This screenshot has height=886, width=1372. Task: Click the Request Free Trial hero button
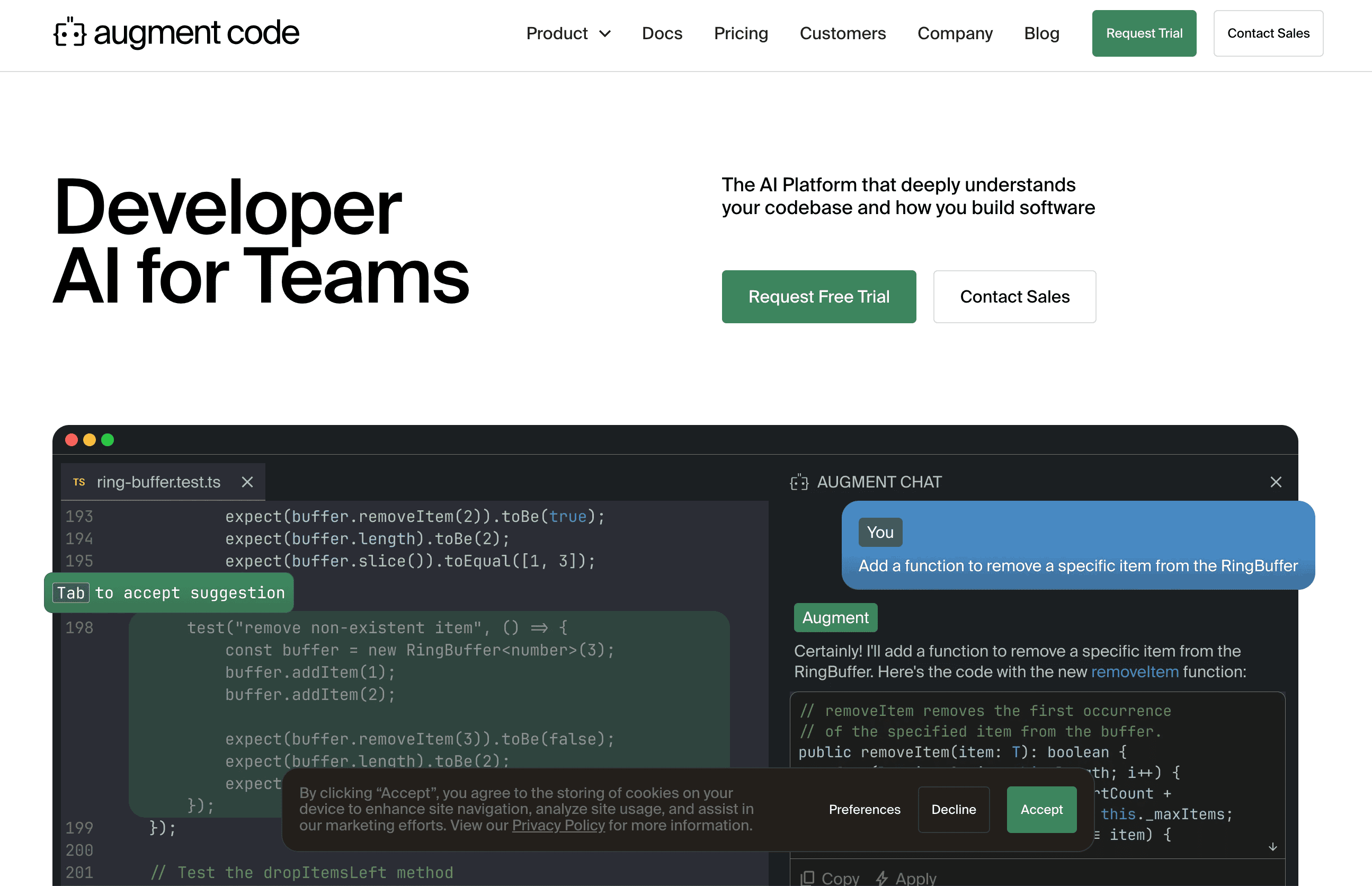click(819, 296)
